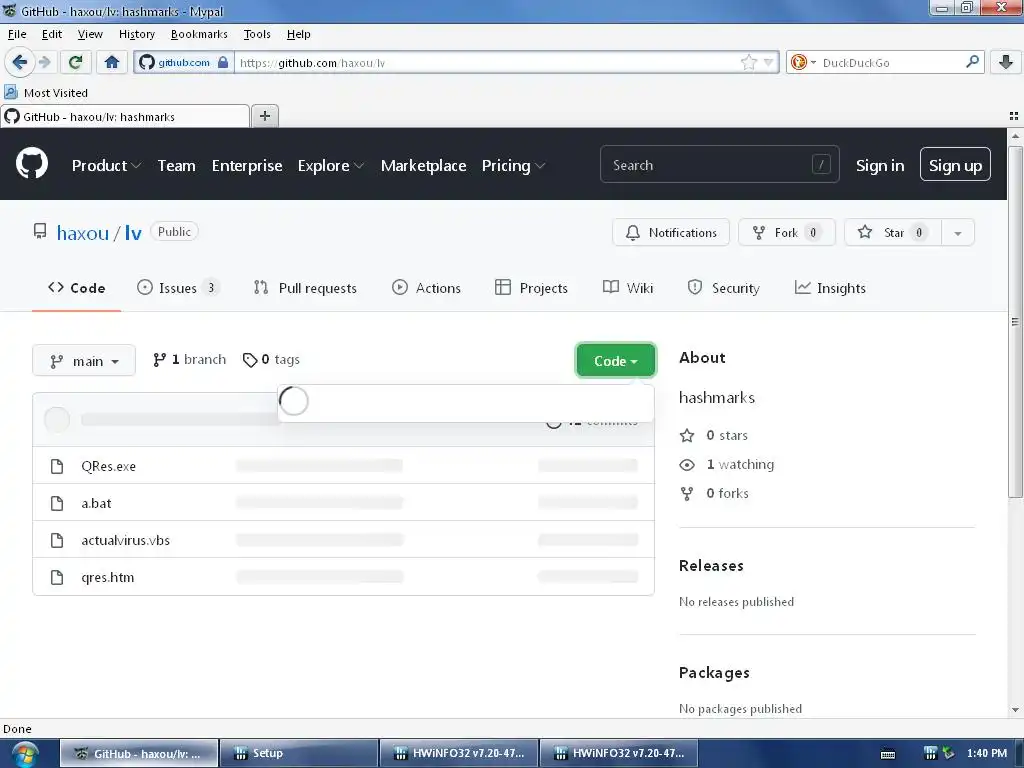Click the file icon beside QRes.exe
The height and width of the screenshot is (768, 1024).
point(57,466)
